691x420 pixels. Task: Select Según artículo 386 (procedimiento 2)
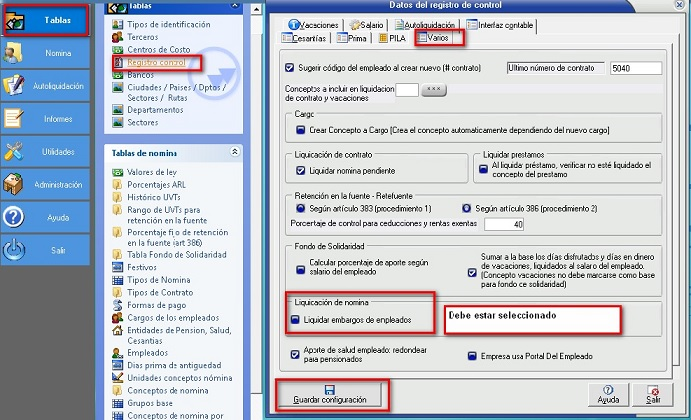(x=464, y=209)
